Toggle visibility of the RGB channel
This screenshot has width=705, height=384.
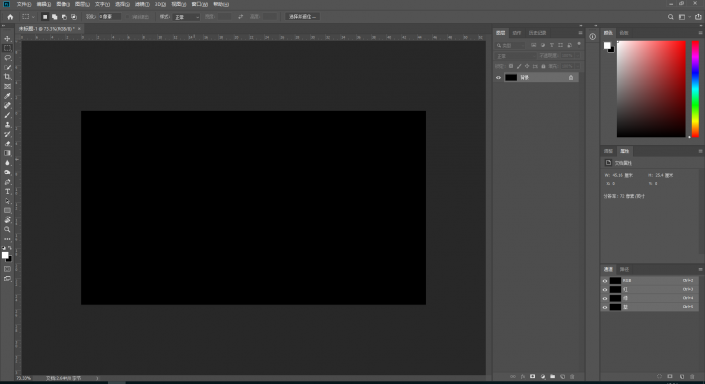(x=605, y=281)
